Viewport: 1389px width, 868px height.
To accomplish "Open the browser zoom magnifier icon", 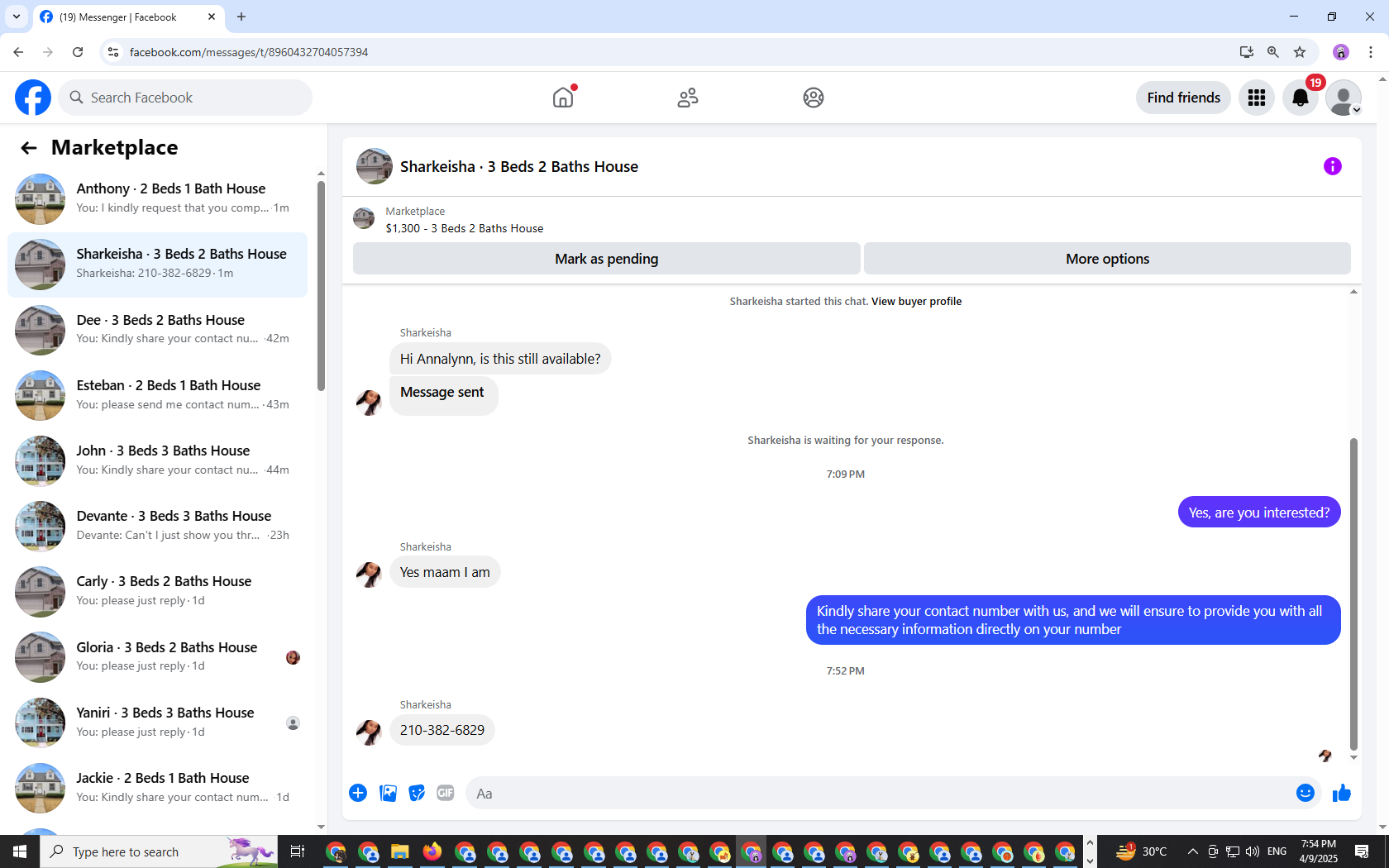I will click(1273, 52).
